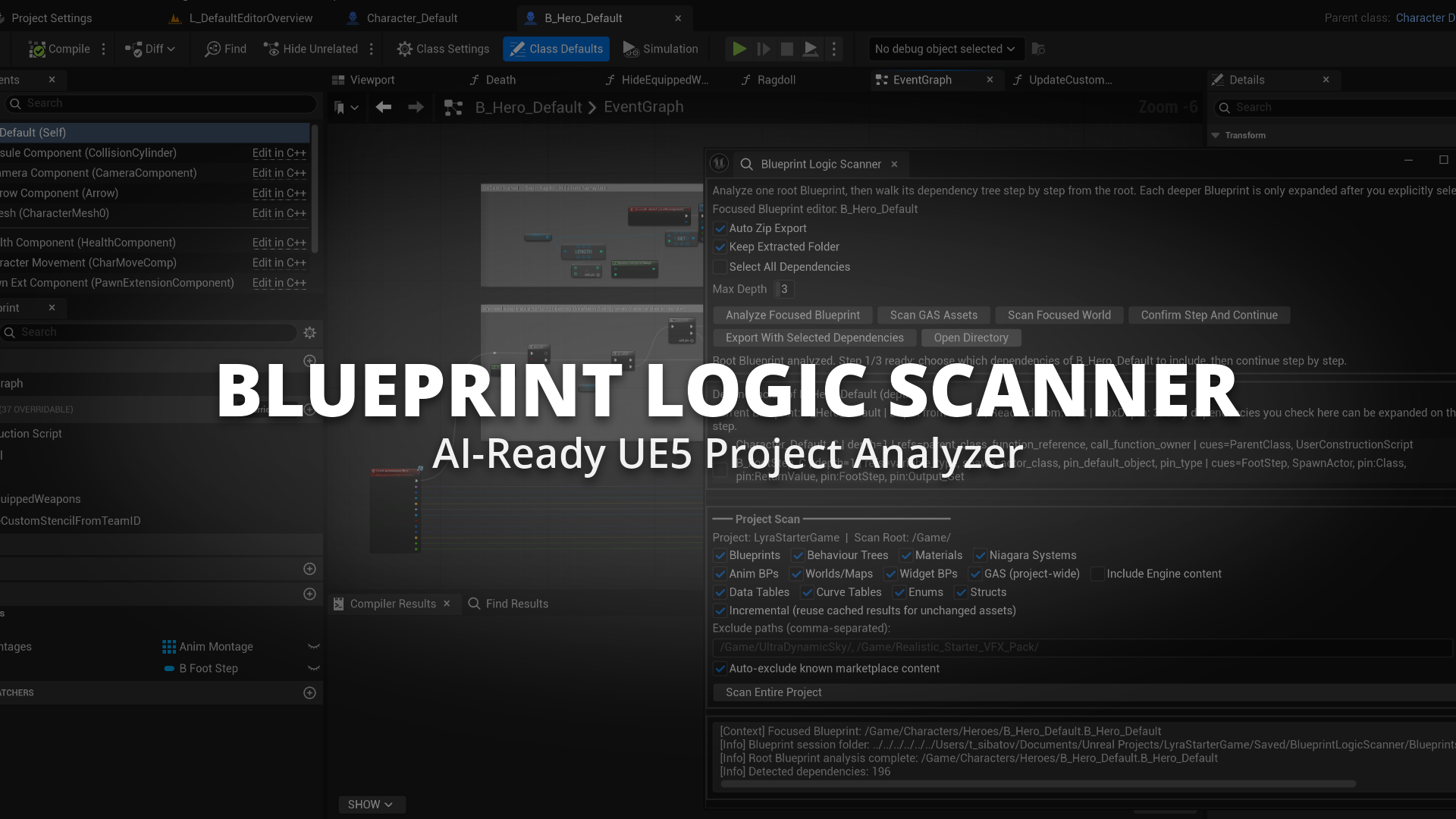Open Compile options three-dot menu
1456x819 pixels.
click(x=104, y=49)
